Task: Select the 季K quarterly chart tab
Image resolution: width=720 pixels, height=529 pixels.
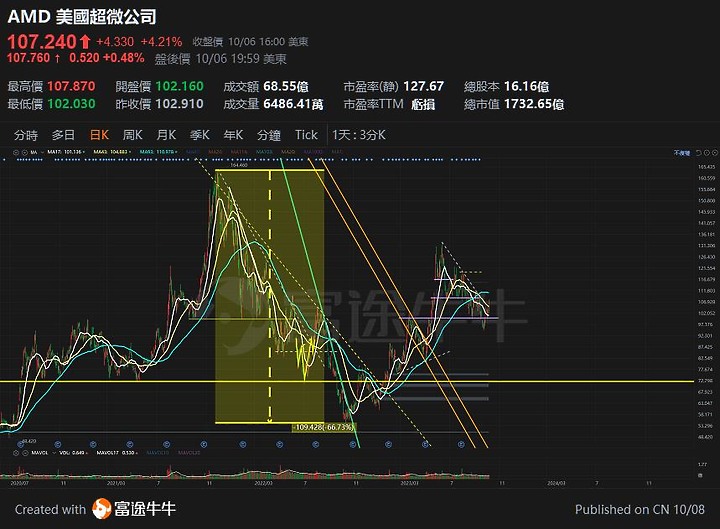Action: coord(200,135)
